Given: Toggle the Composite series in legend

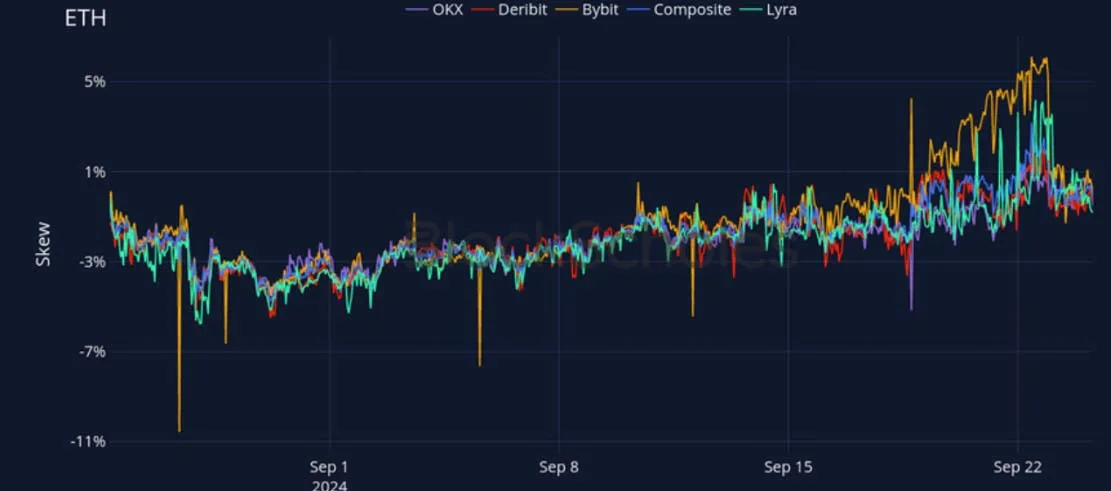Looking at the screenshot, I should click(678, 10).
